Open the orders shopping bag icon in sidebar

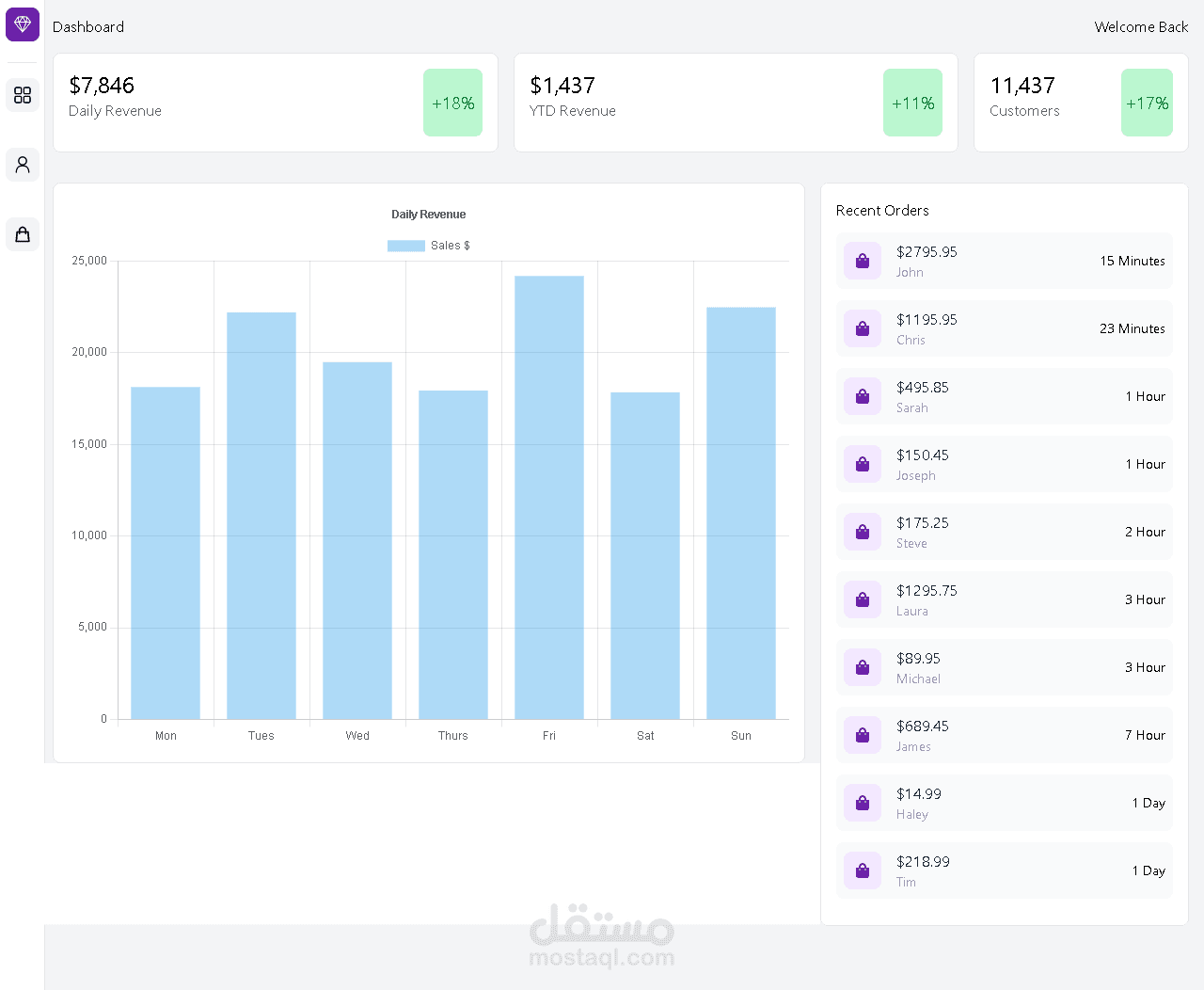[23, 234]
